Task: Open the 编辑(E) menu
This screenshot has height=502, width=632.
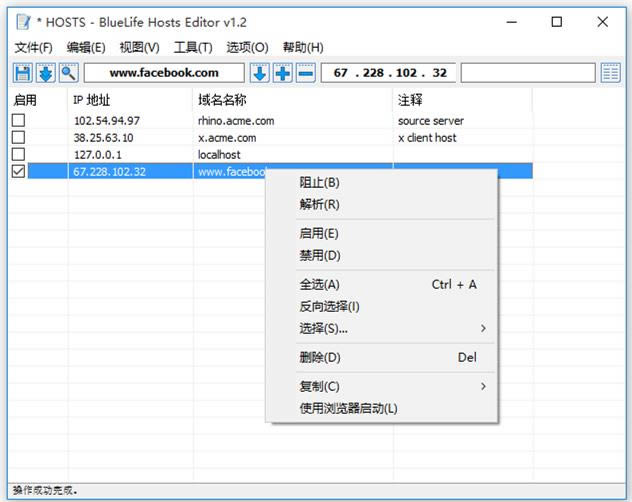Action: click(86, 48)
